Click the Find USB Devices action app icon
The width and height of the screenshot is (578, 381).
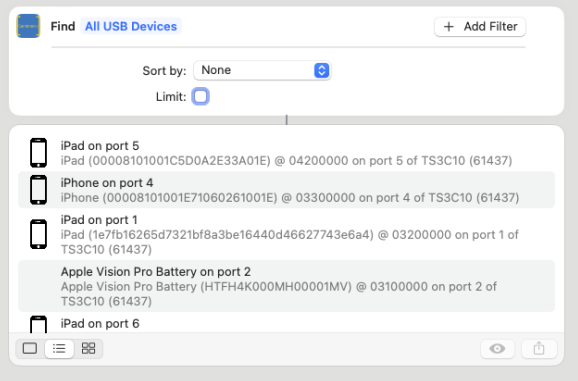coord(28,26)
